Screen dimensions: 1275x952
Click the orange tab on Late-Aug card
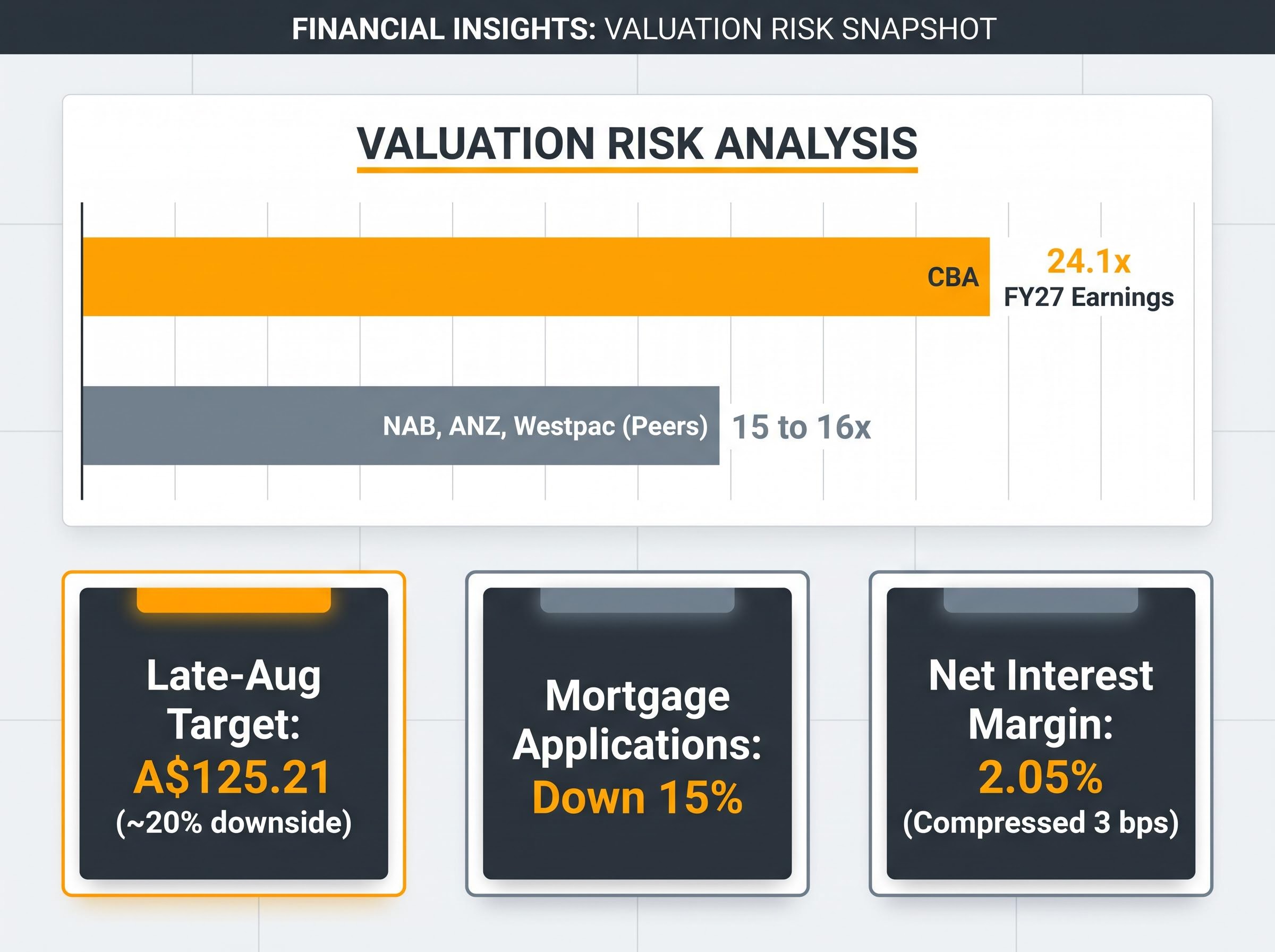click(234, 600)
